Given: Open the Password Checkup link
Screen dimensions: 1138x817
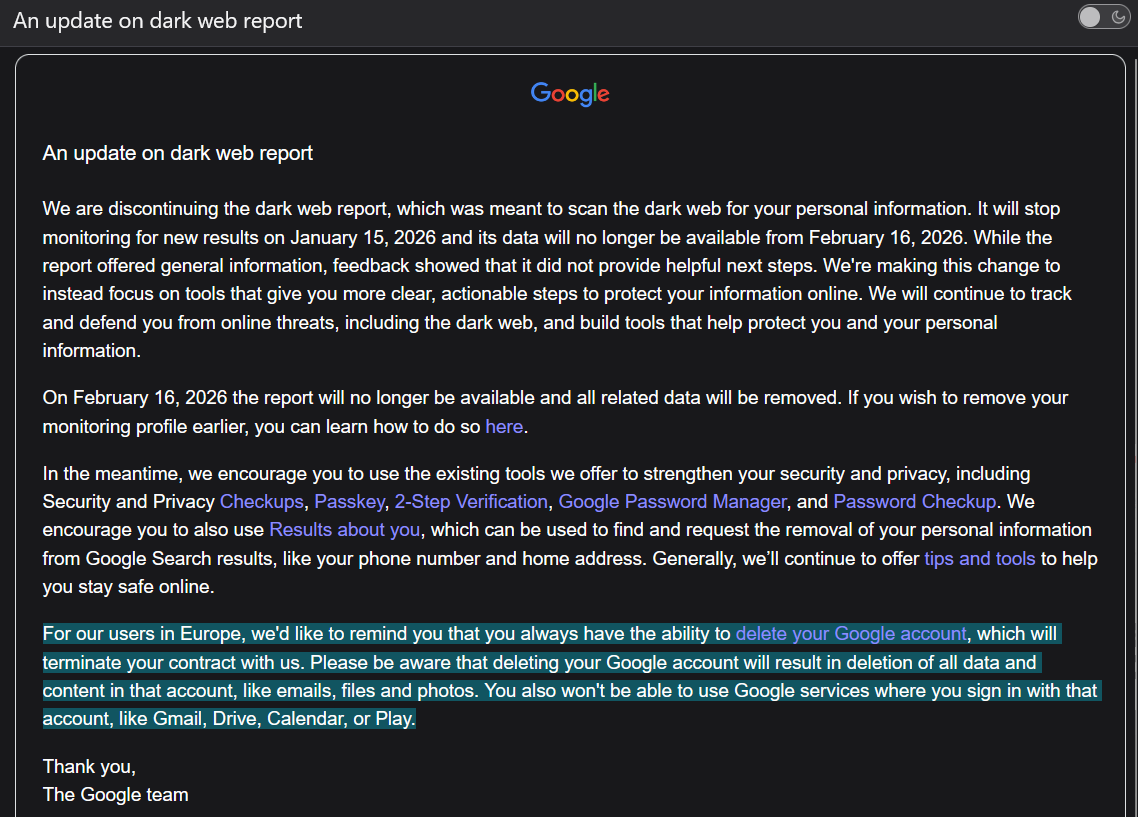Looking at the screenshot, I should (x=914, y=501).
